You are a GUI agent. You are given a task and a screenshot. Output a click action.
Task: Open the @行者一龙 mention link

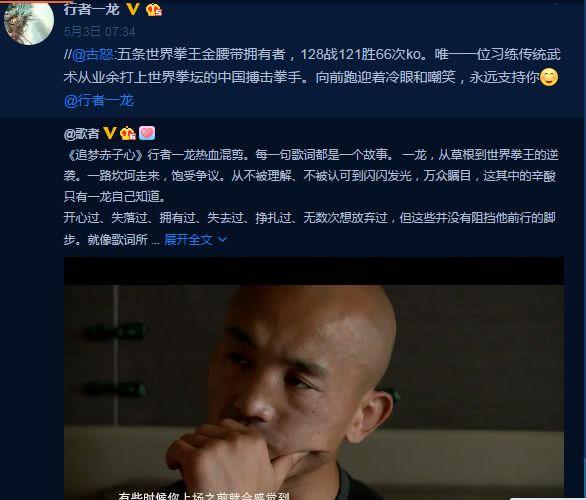[x=99, y=101]
